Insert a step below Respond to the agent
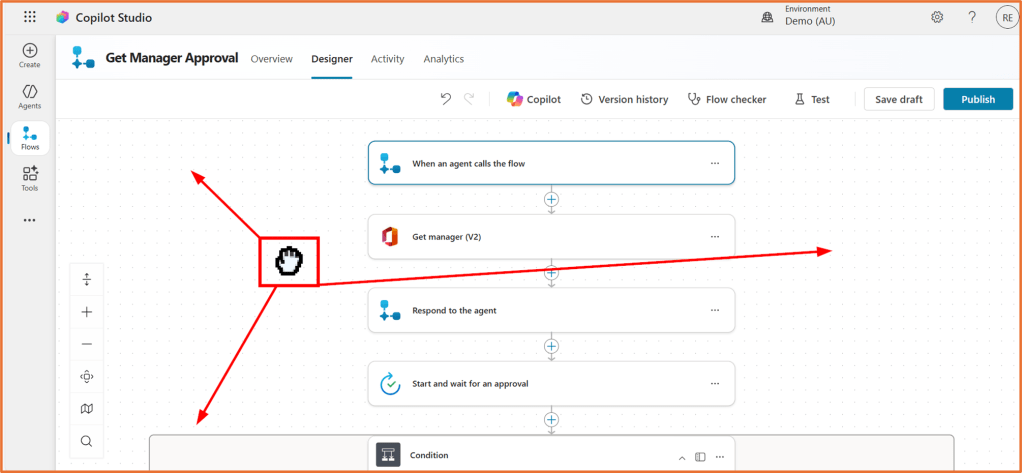1022x473 pixels. (551, 346)
